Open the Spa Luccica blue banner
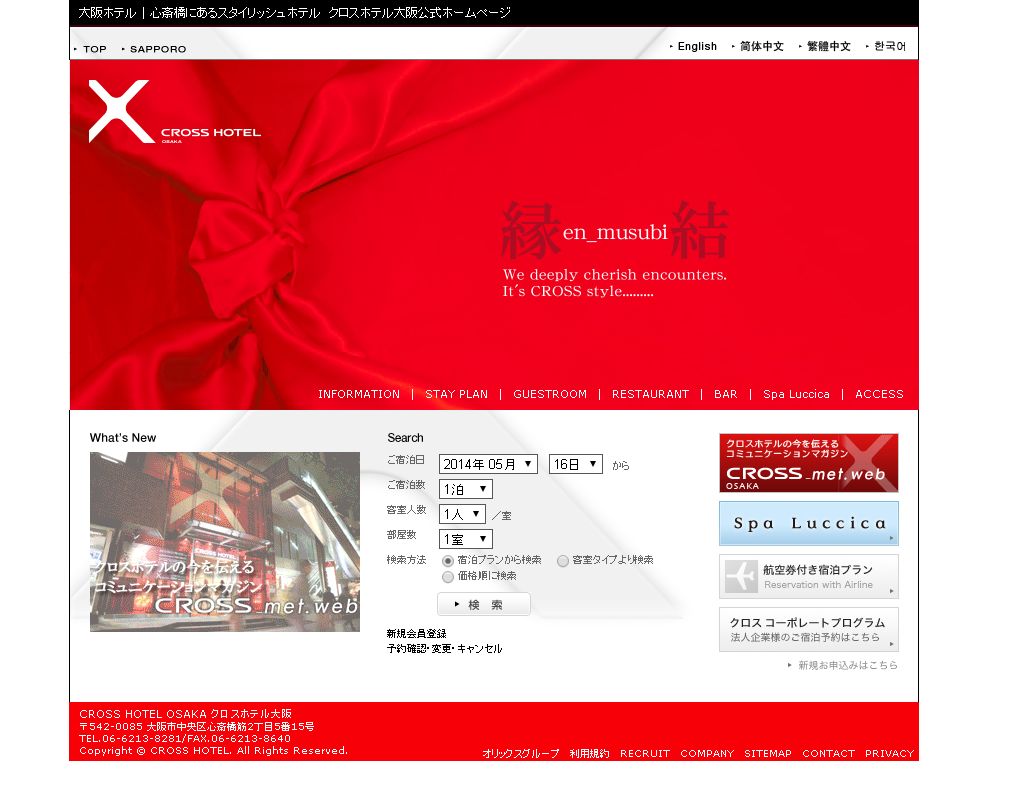1018x786 pixels. [x=808, y=523]
